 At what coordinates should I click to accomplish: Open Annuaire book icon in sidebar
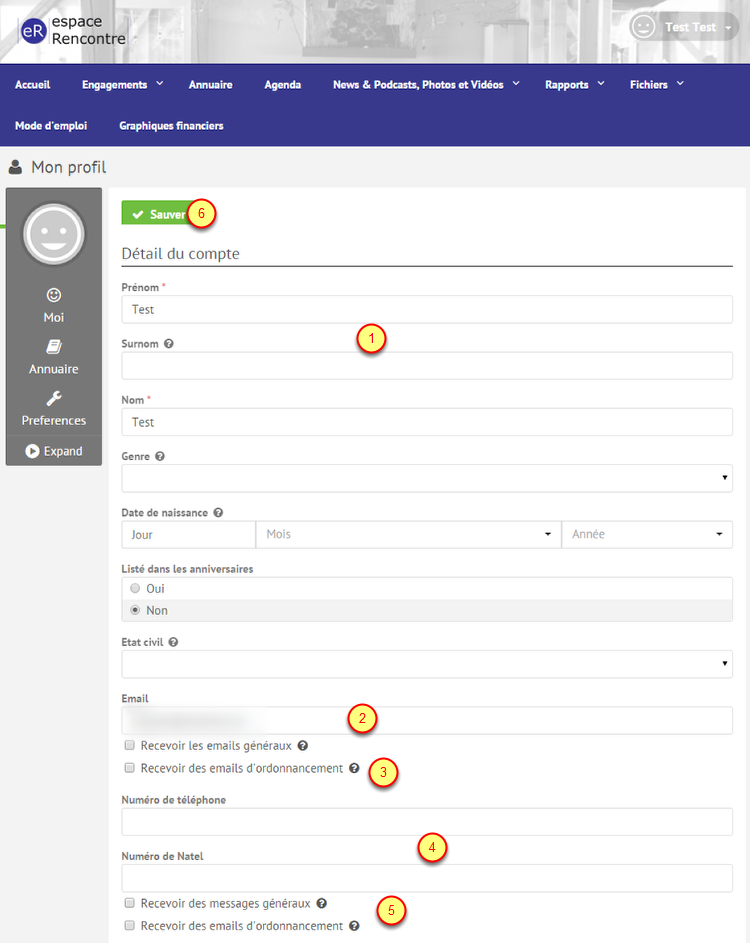(x=54, y=347)
